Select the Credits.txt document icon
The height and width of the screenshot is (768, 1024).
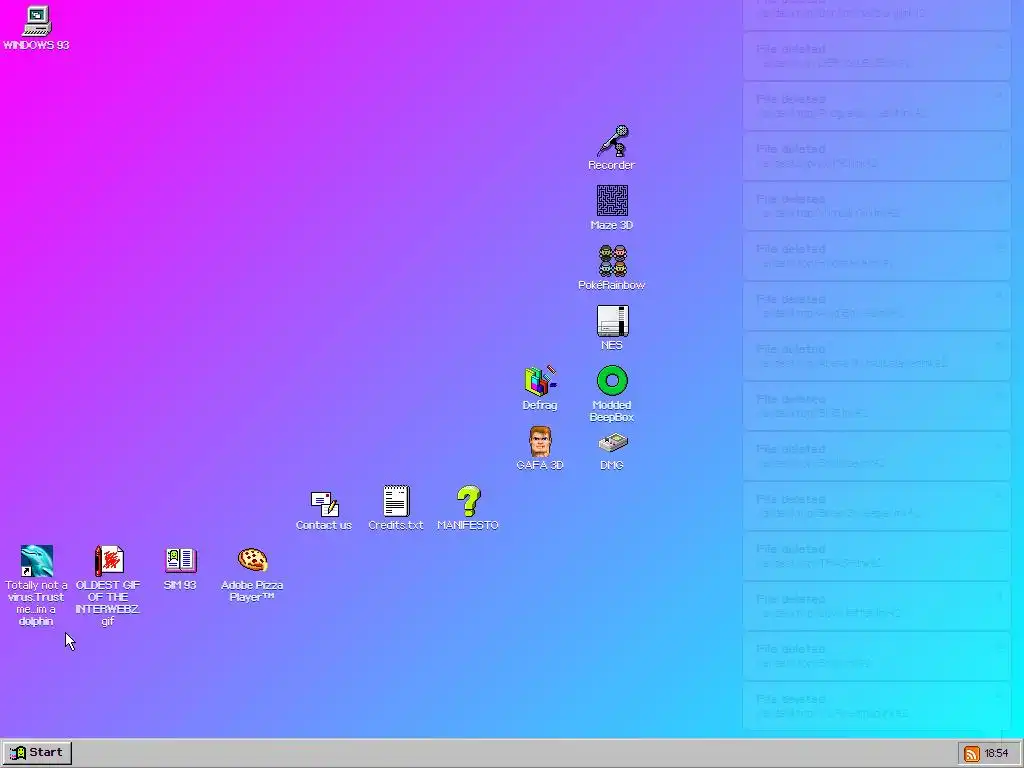(x=396, y=501)
